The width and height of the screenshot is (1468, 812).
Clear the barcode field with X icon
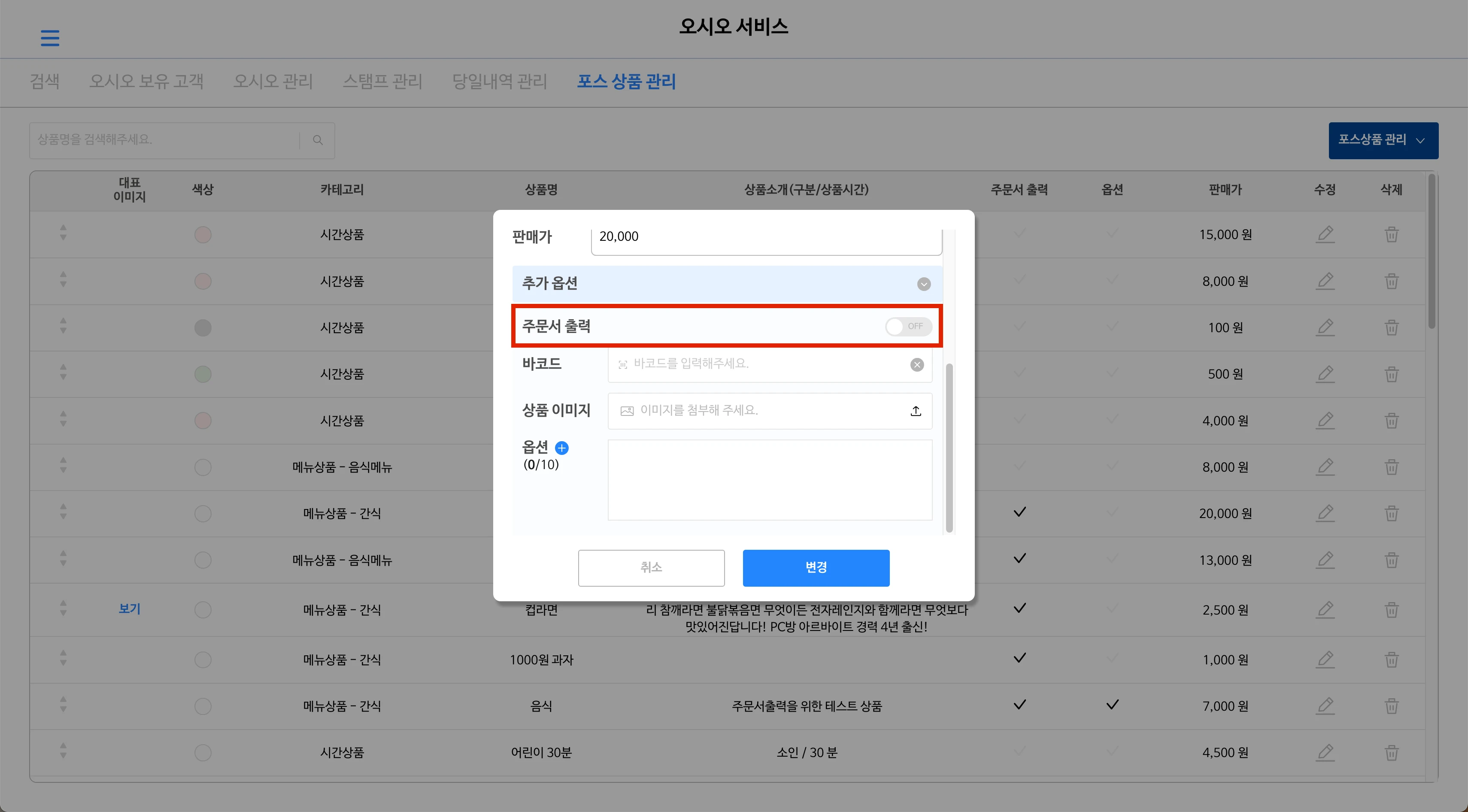917,365
